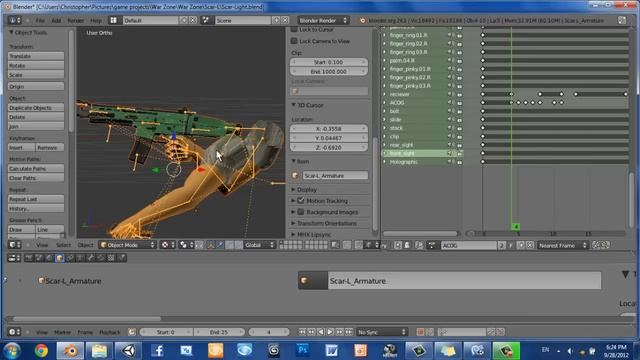Click the Windows Start button
The width and height of the screenshot is (640, 360).
tap(12, 350)
